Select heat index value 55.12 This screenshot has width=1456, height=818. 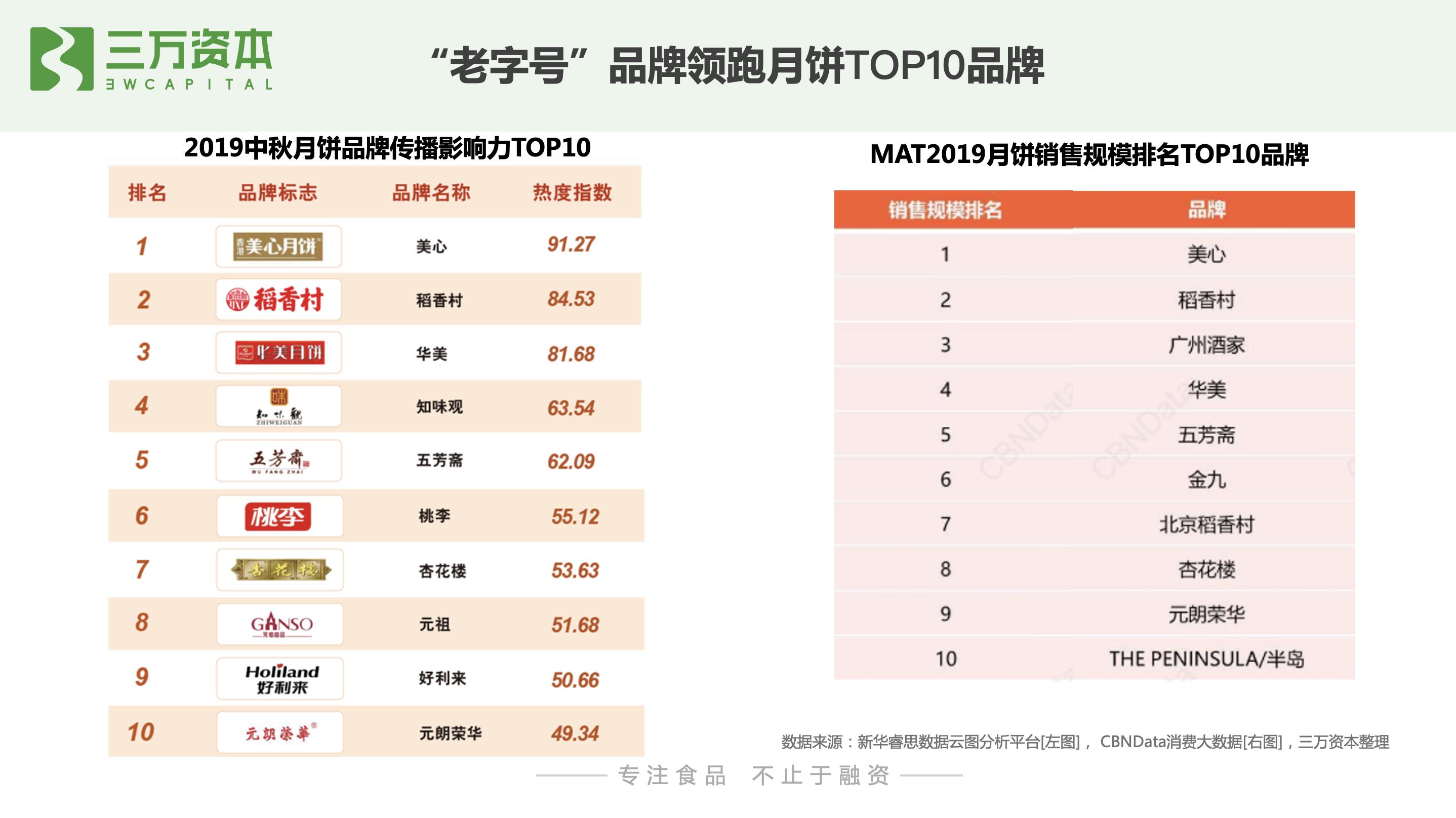click(x=575, y=516)
